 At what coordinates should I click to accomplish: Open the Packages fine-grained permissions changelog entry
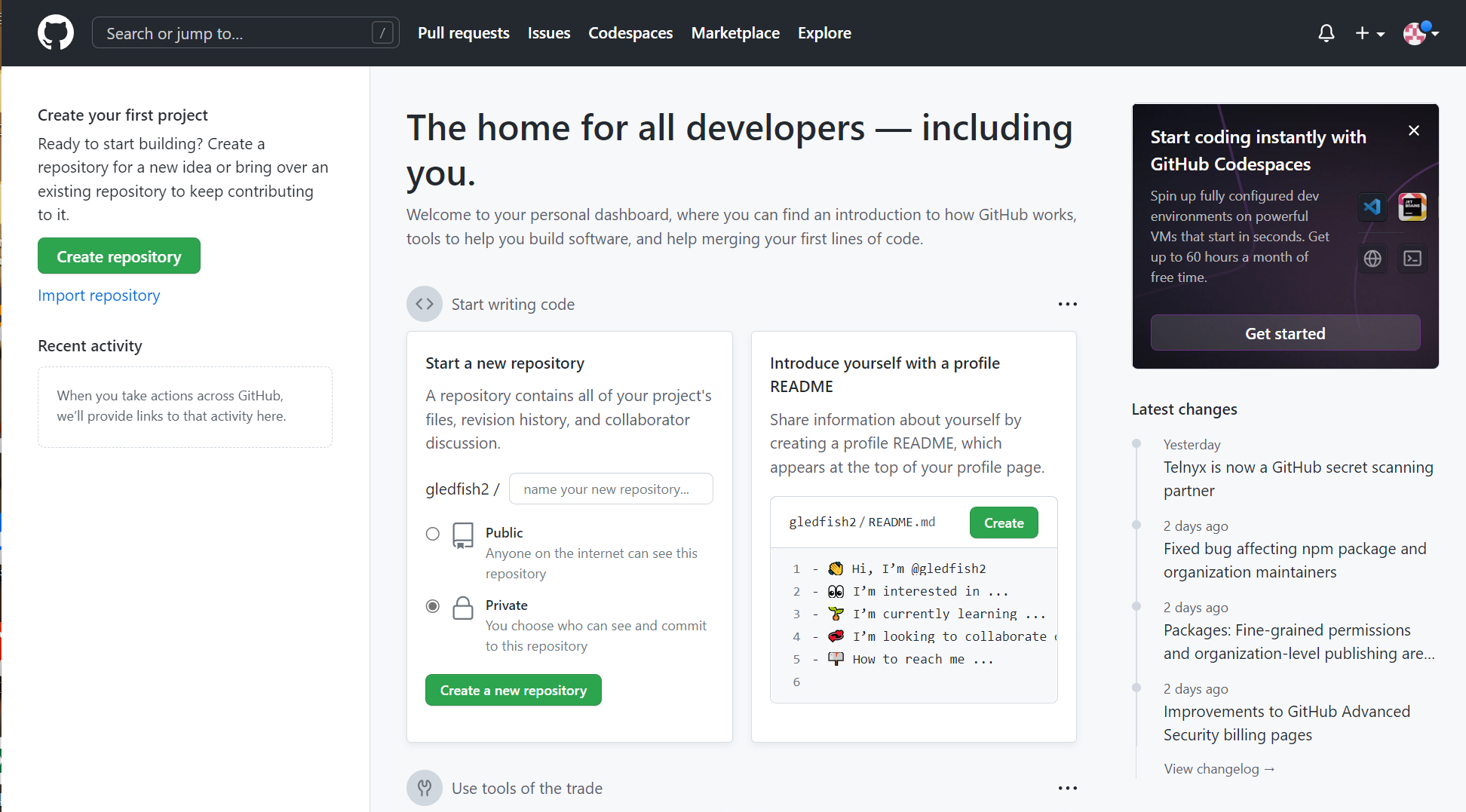1299,642
